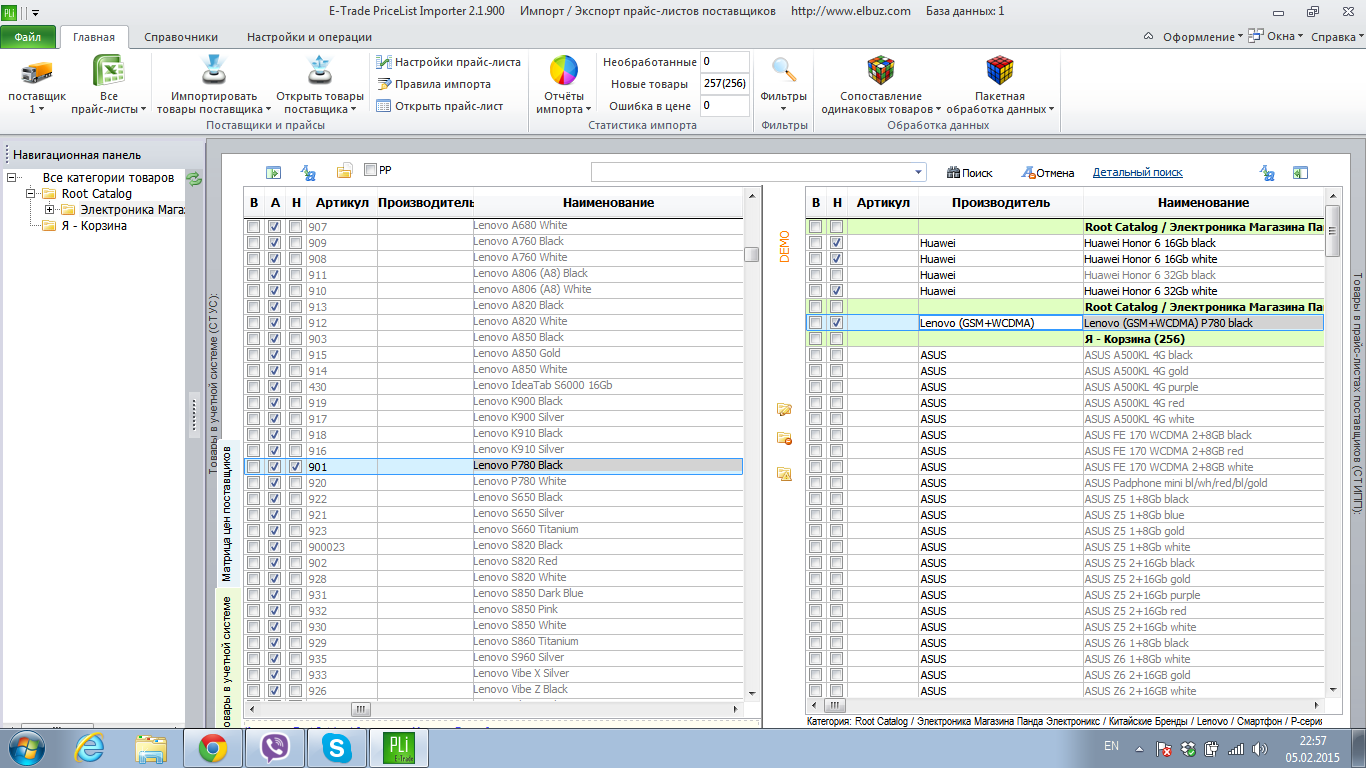The width and height of the screenshot is (1366, 768).
Task: Open Все прайс-листы Excel button
Action: 109,85
